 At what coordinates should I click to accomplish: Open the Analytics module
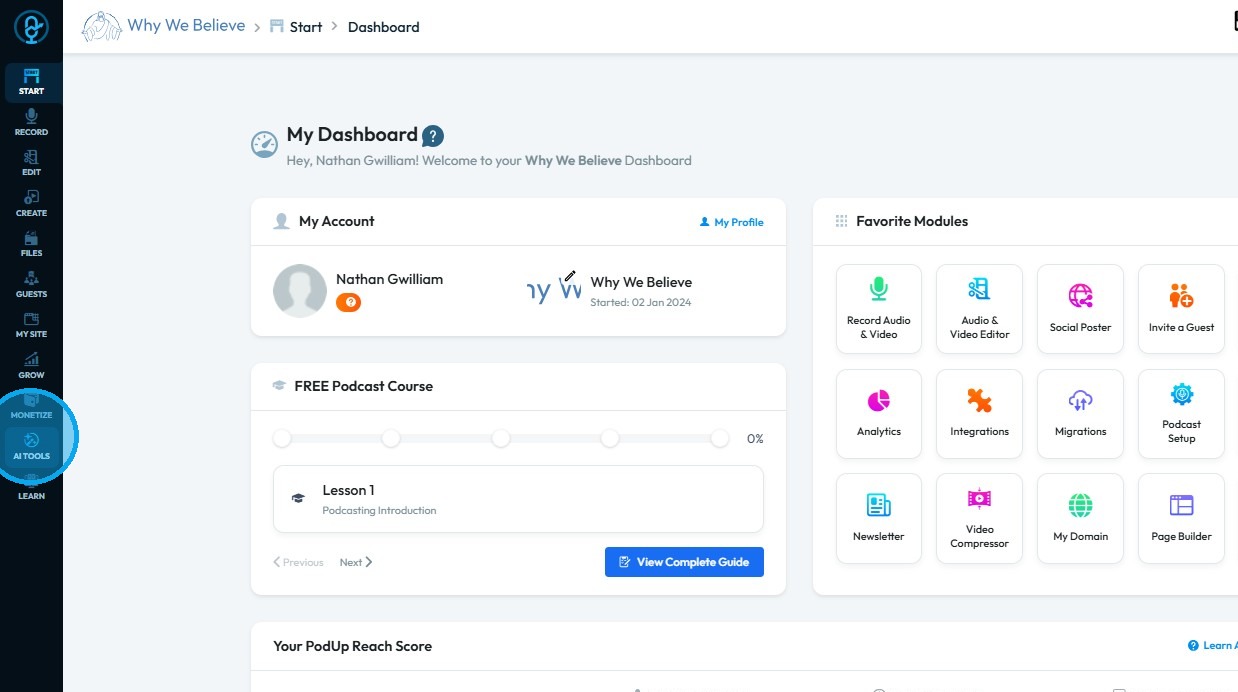tap(878, 413)
